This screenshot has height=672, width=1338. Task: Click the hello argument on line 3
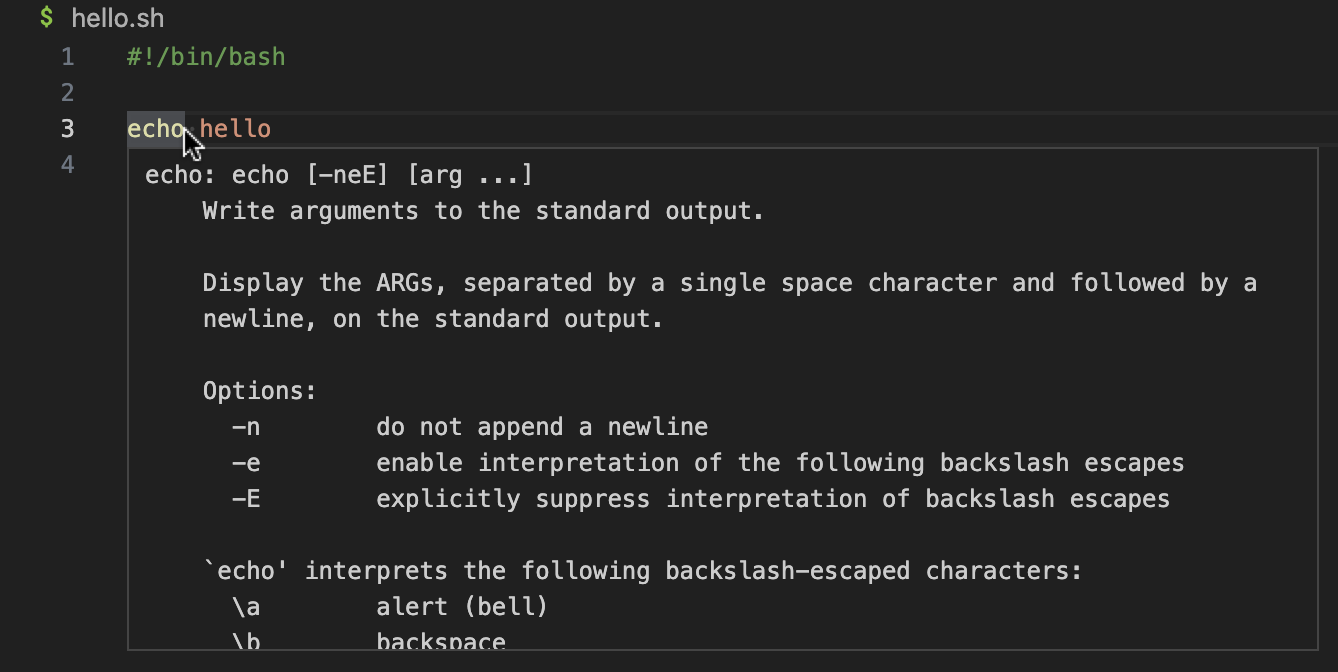pos(235,129)
